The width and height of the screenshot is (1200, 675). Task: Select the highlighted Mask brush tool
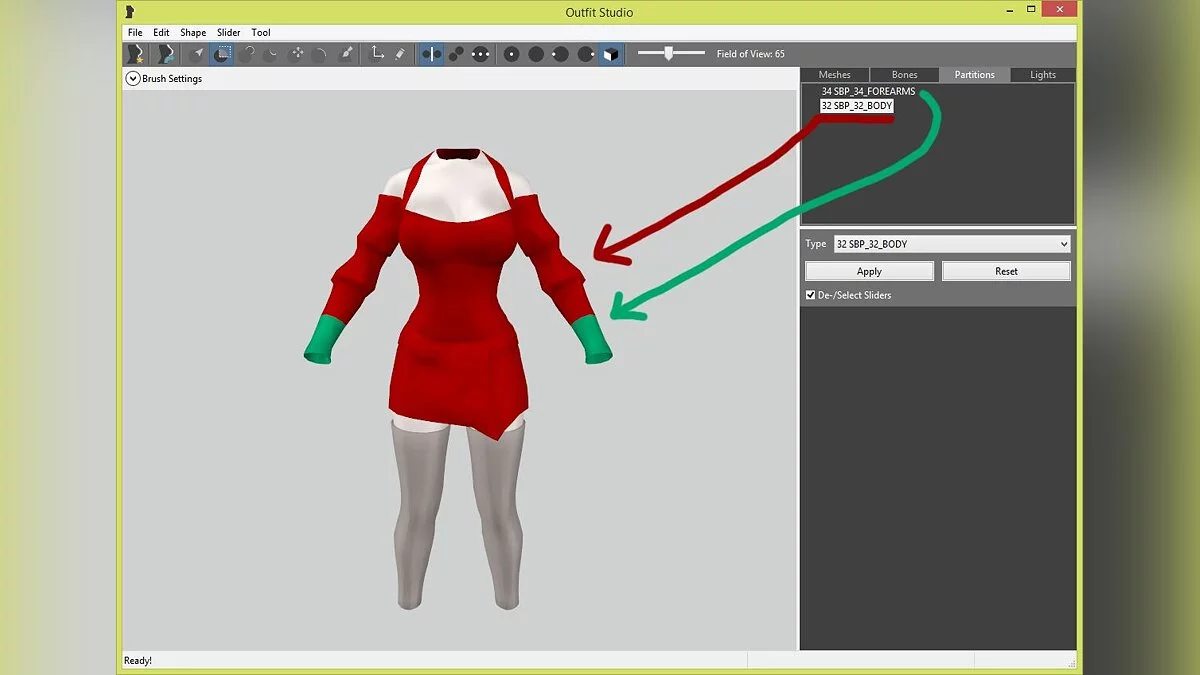pyautogui.click(x=222, y=54)
